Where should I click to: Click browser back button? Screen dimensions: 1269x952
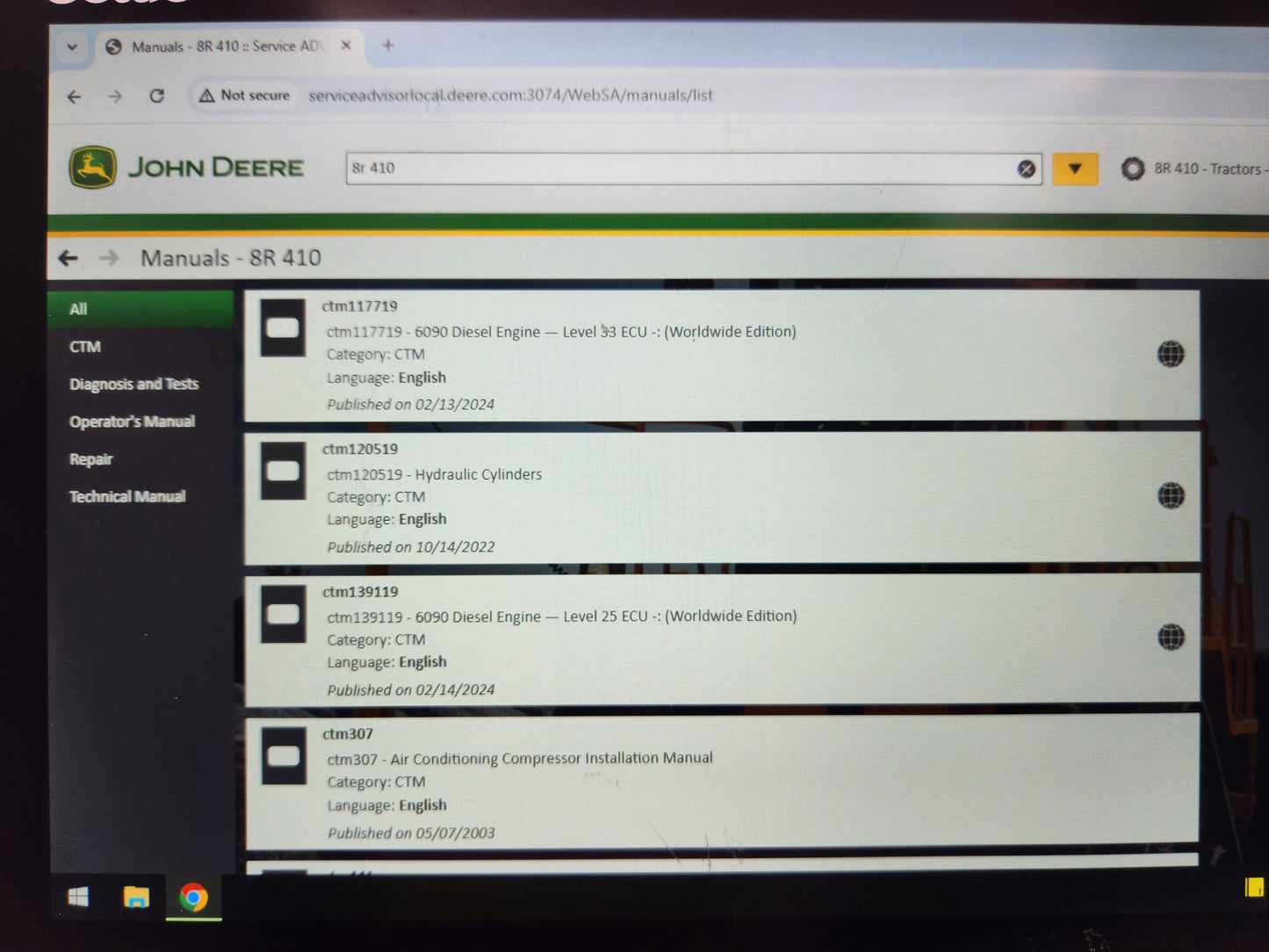point(75,97)
